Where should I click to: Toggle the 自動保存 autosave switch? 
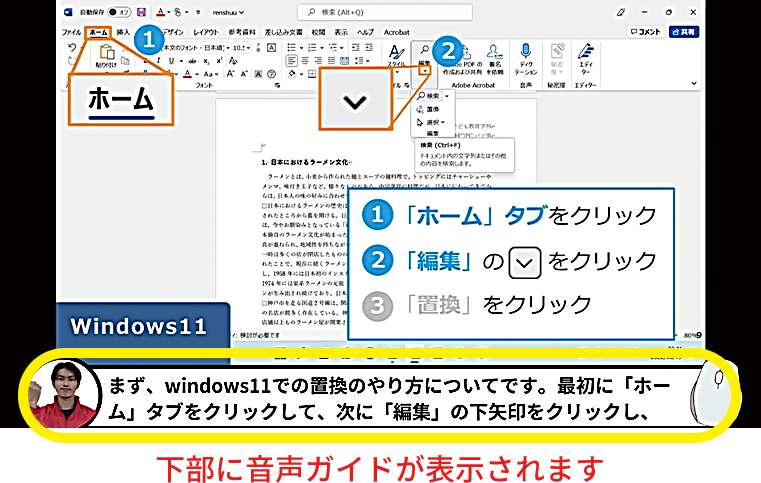(119, 12)
